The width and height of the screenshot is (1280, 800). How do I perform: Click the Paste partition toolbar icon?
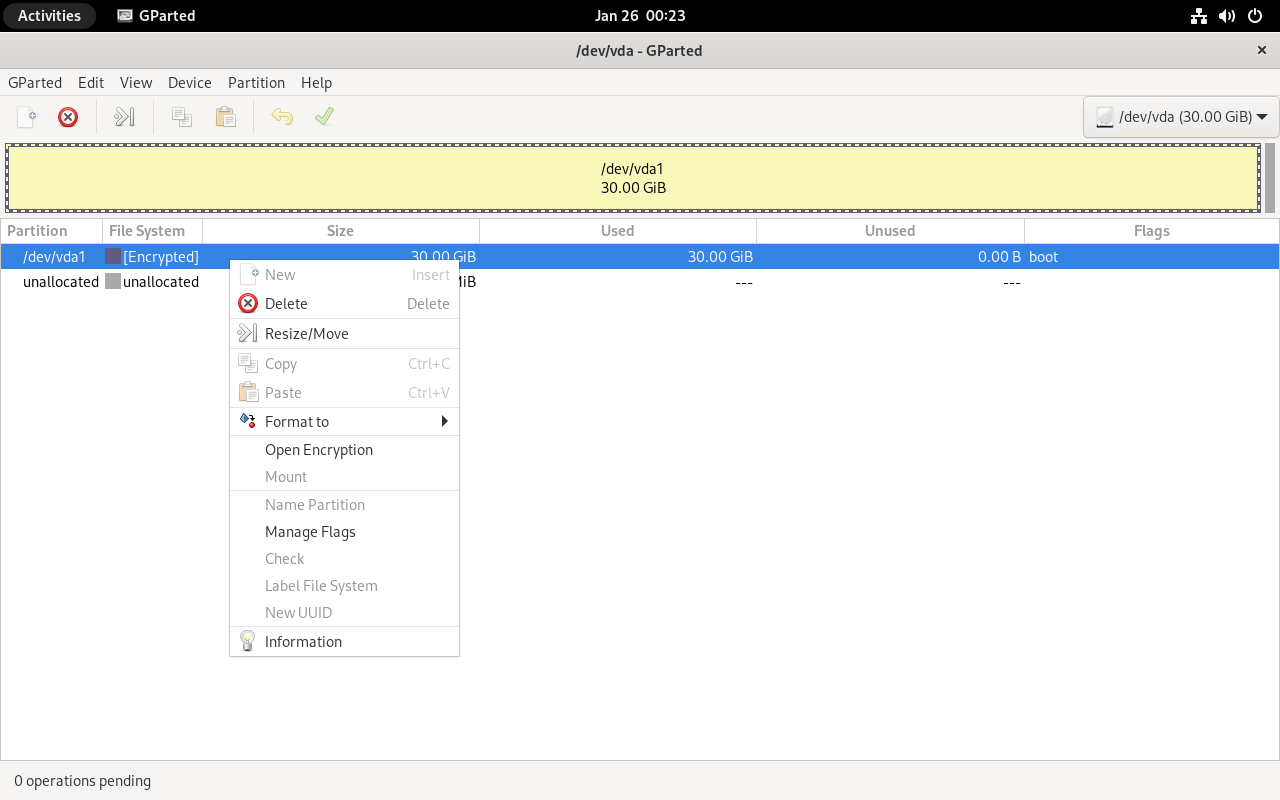[x=226, y=117]
